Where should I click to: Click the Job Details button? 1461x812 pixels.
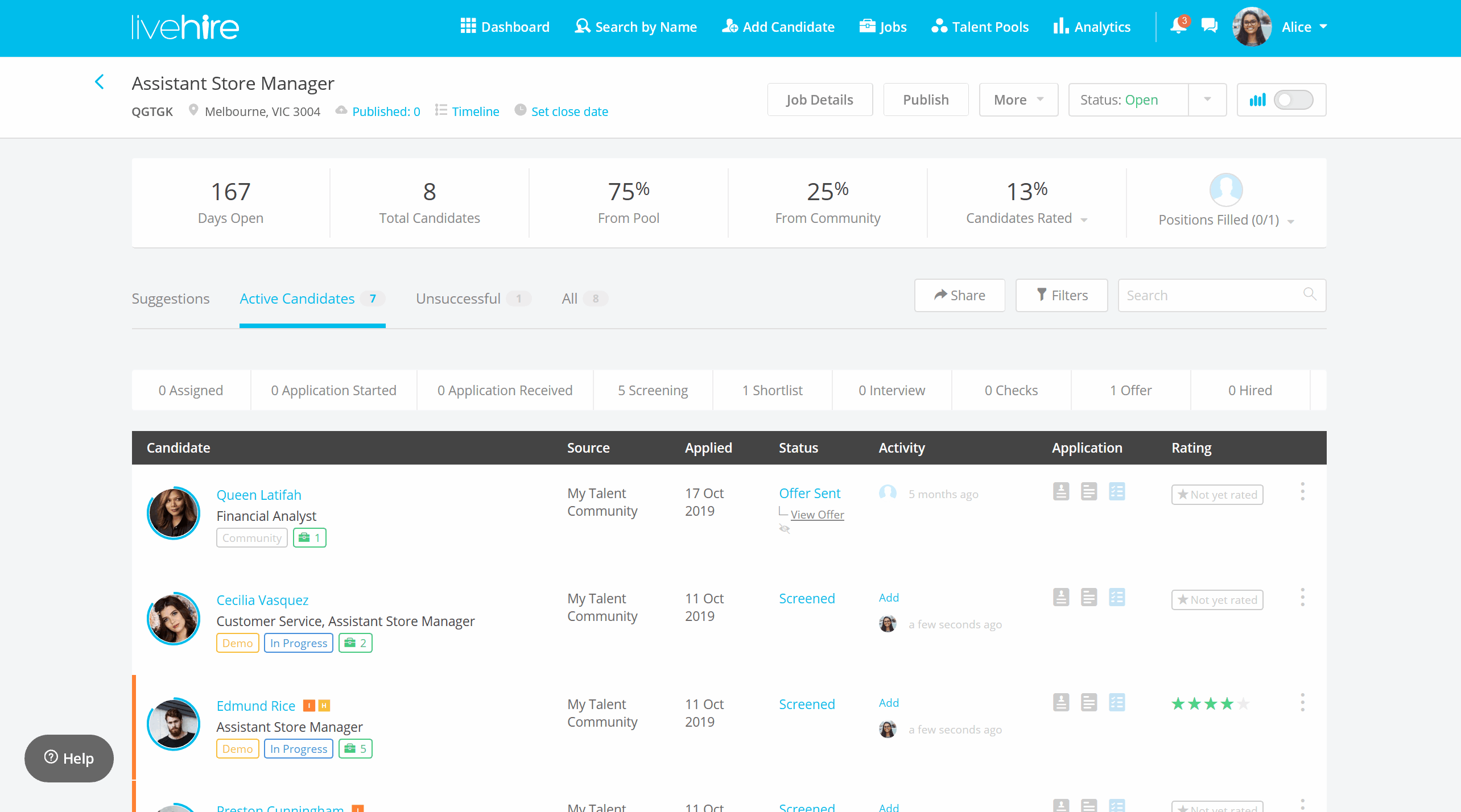point(820,100)
